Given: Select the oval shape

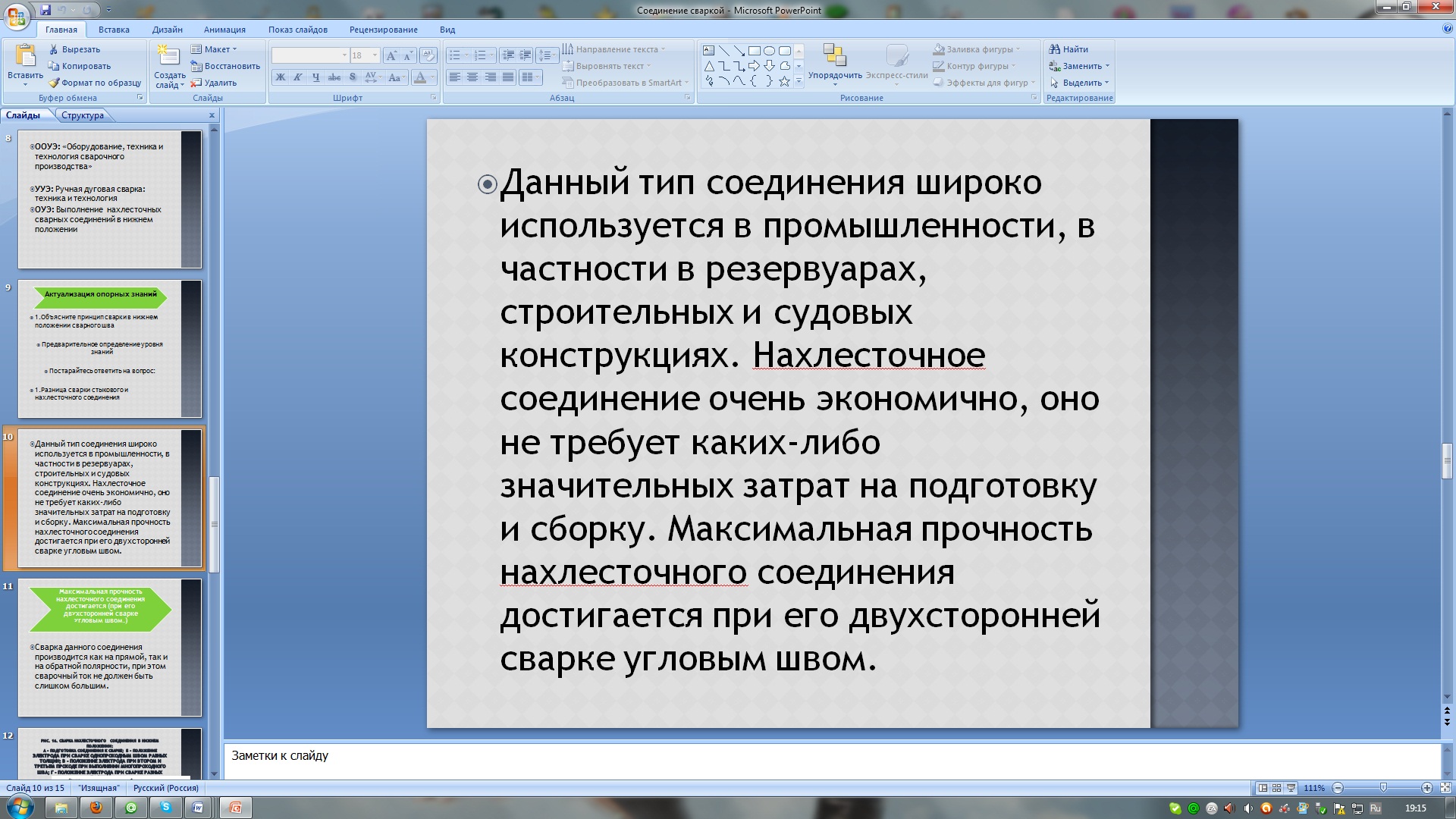Looking at the screenshot, I should pyautogui.click(x=769, y=51).
